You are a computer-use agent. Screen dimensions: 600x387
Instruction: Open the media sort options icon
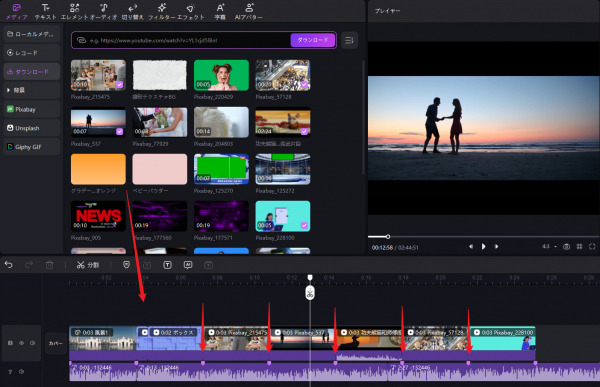coord(349,40)
